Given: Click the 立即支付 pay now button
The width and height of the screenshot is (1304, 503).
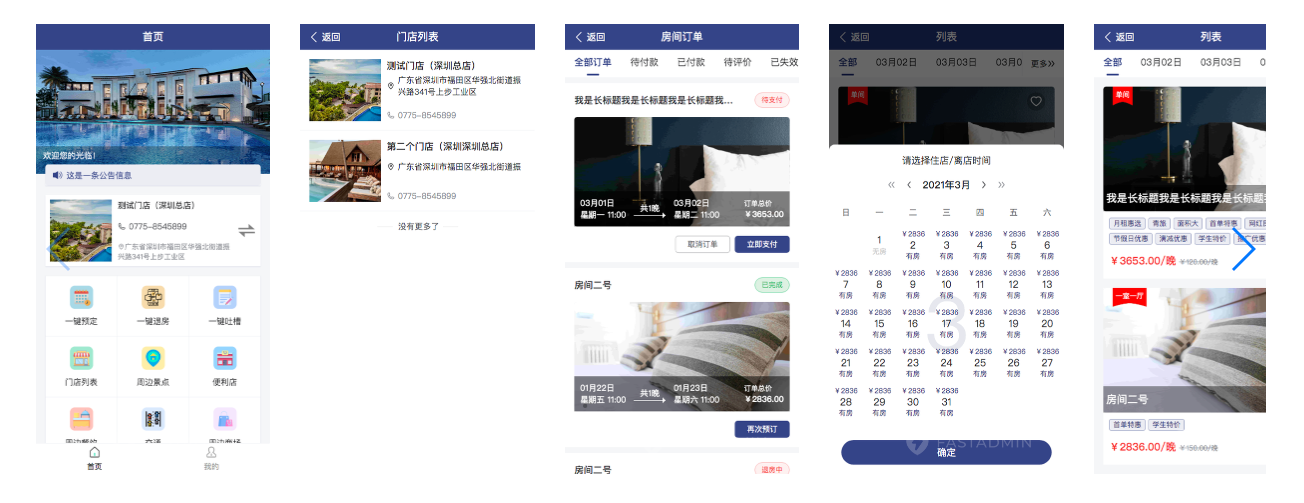Looking at the screenshot, I should tap(762, 244).
